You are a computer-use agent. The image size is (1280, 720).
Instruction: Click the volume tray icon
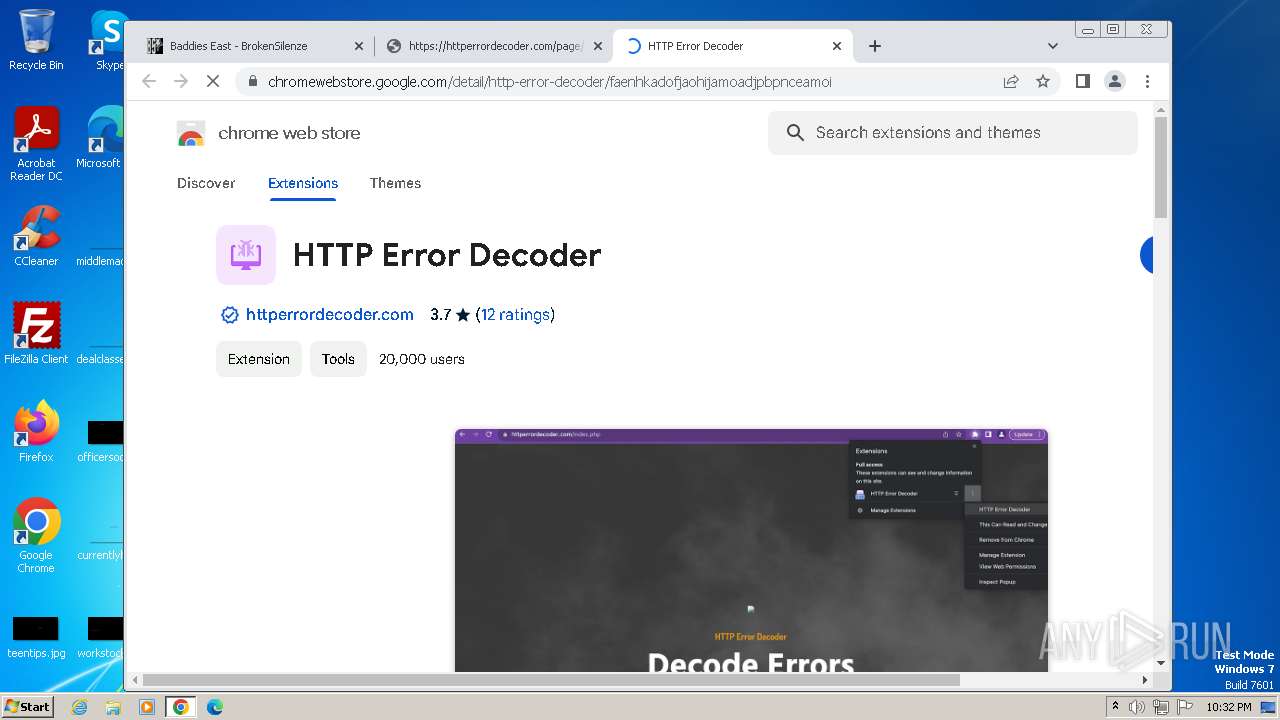pos(1137,707)
